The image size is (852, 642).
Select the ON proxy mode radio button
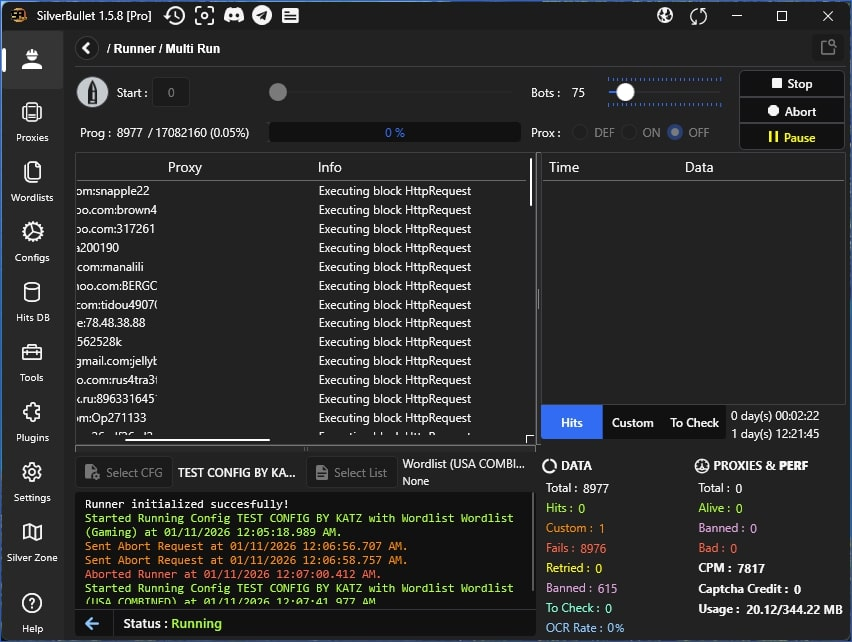(x=629, y=132)
